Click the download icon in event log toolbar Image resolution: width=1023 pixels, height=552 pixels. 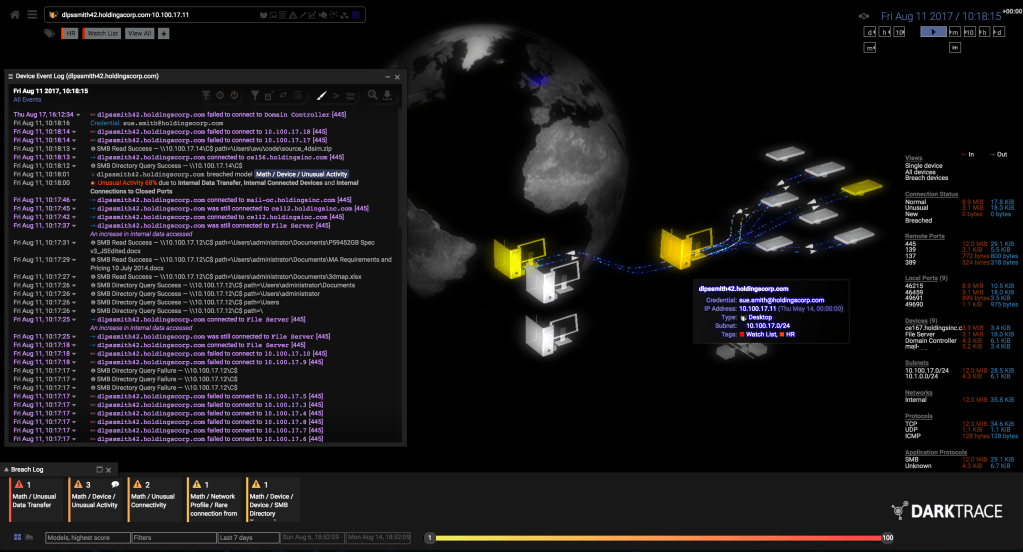(x=387, y=95)
